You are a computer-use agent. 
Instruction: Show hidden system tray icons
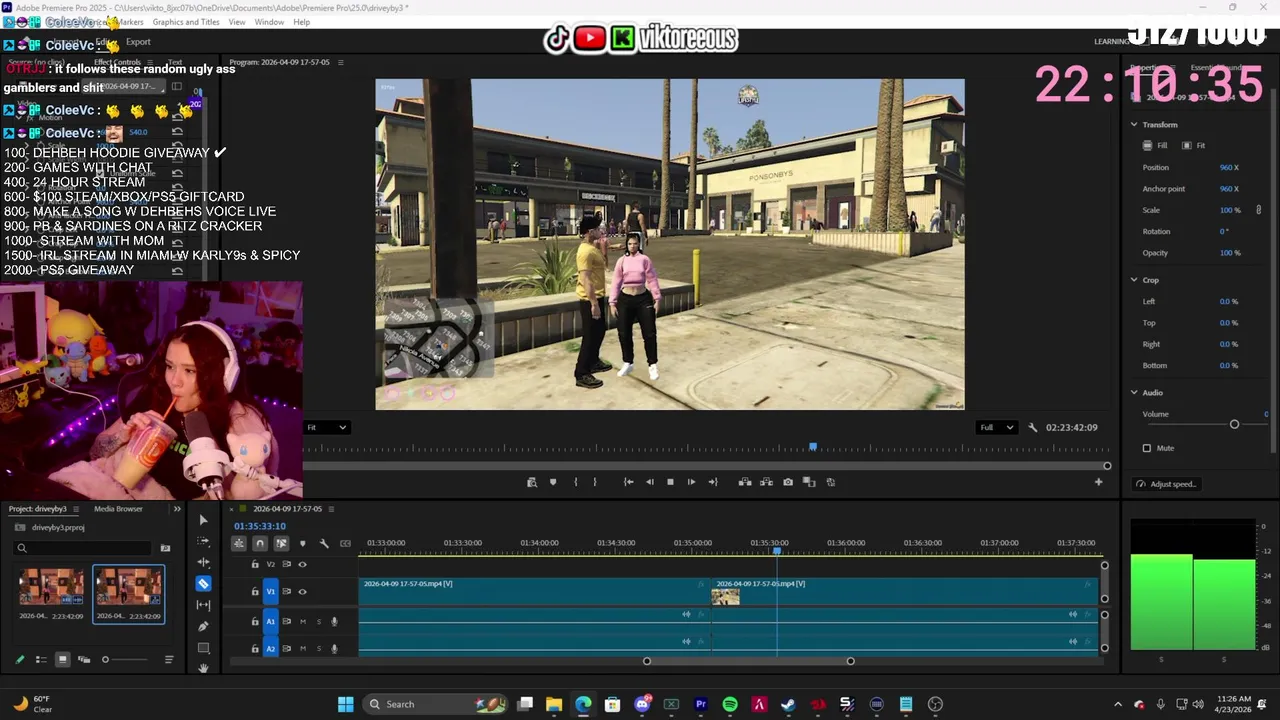(1118, 704)
